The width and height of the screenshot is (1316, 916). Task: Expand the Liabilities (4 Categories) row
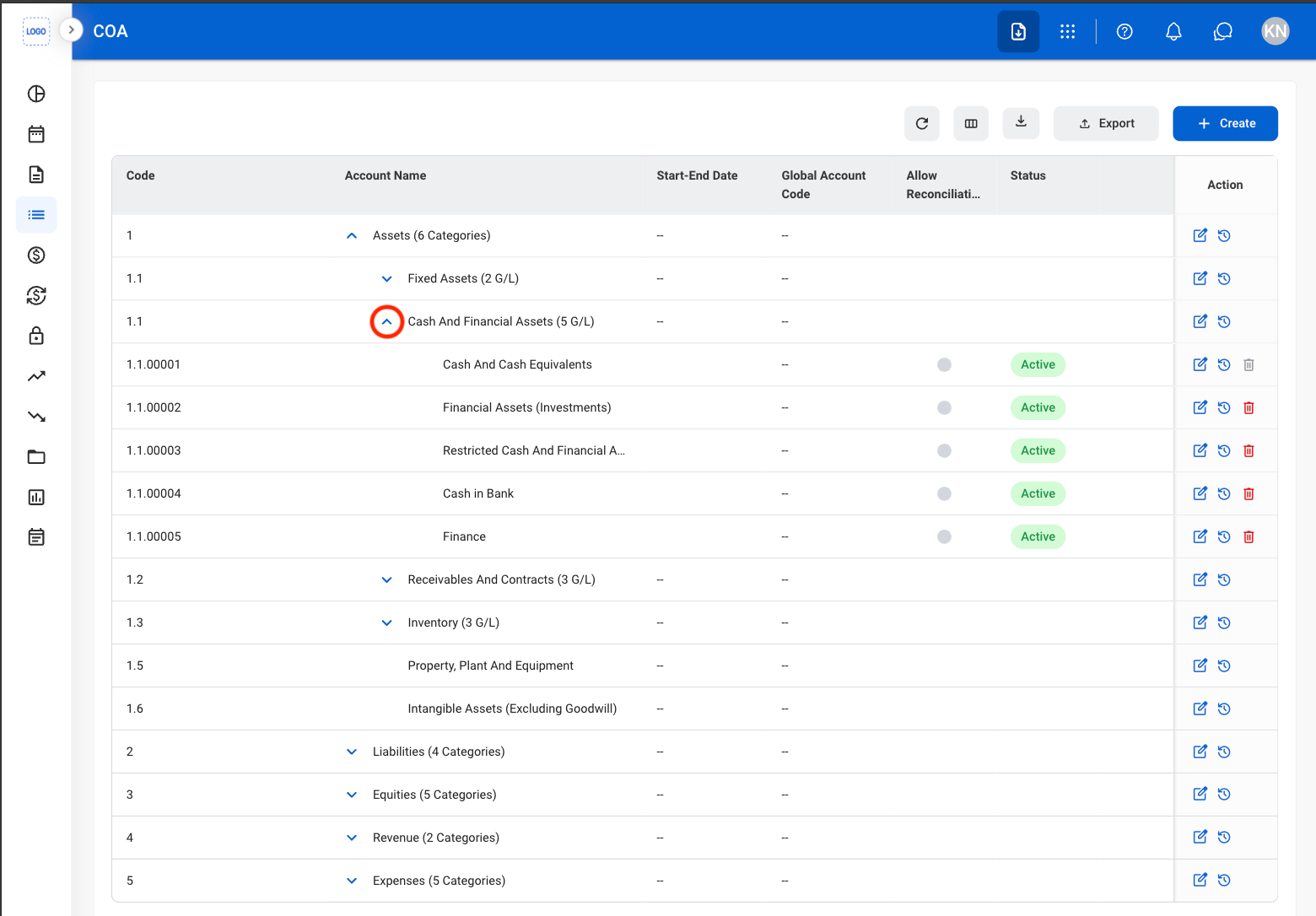[352, 752]
